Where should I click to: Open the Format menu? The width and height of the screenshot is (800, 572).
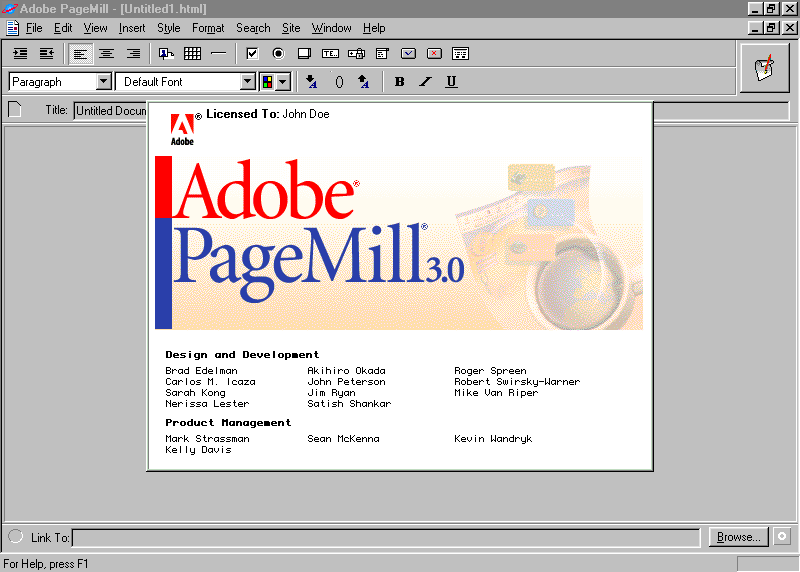point(208,28)
